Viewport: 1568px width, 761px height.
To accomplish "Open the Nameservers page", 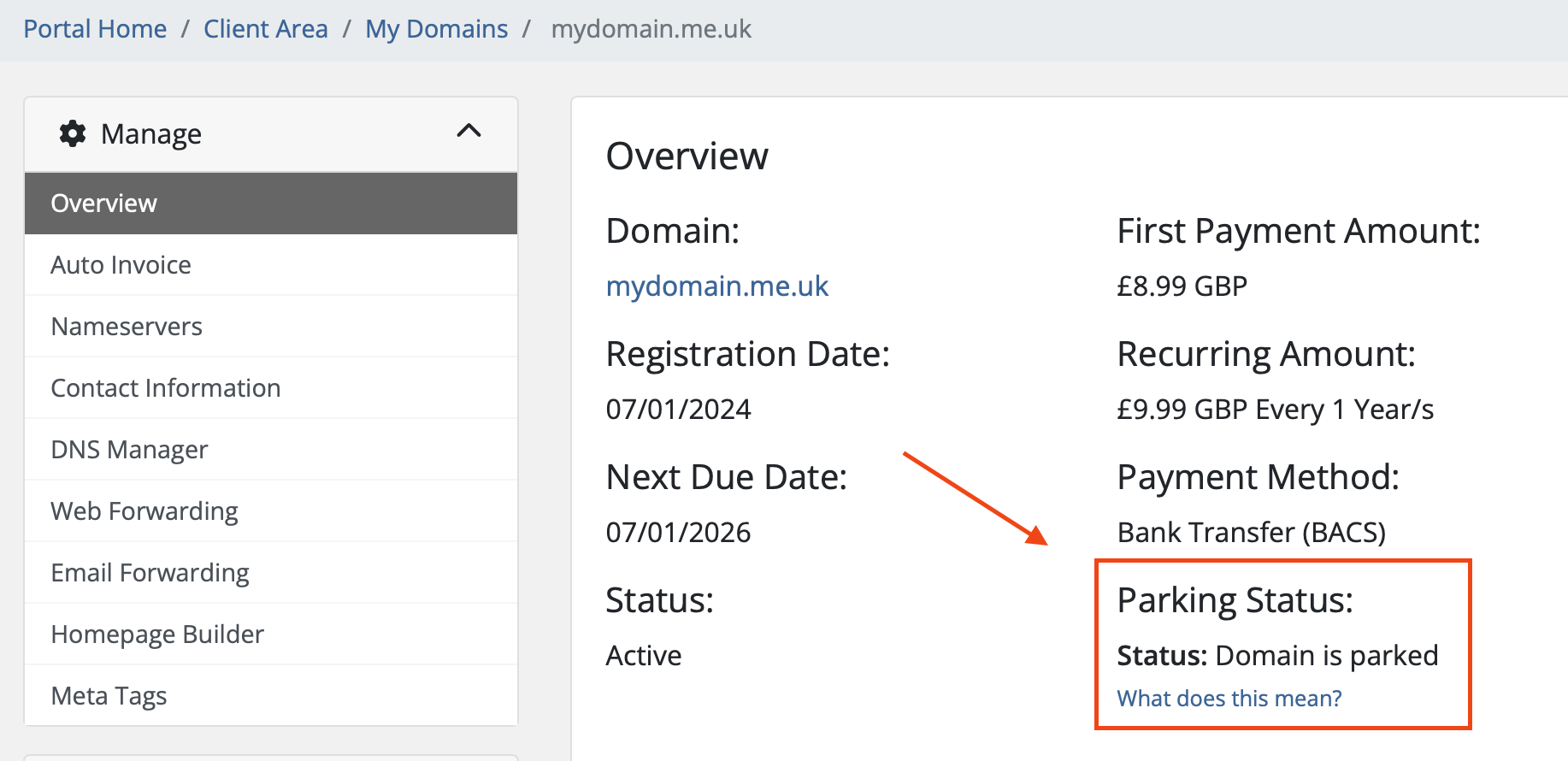I will pos(127,327).
